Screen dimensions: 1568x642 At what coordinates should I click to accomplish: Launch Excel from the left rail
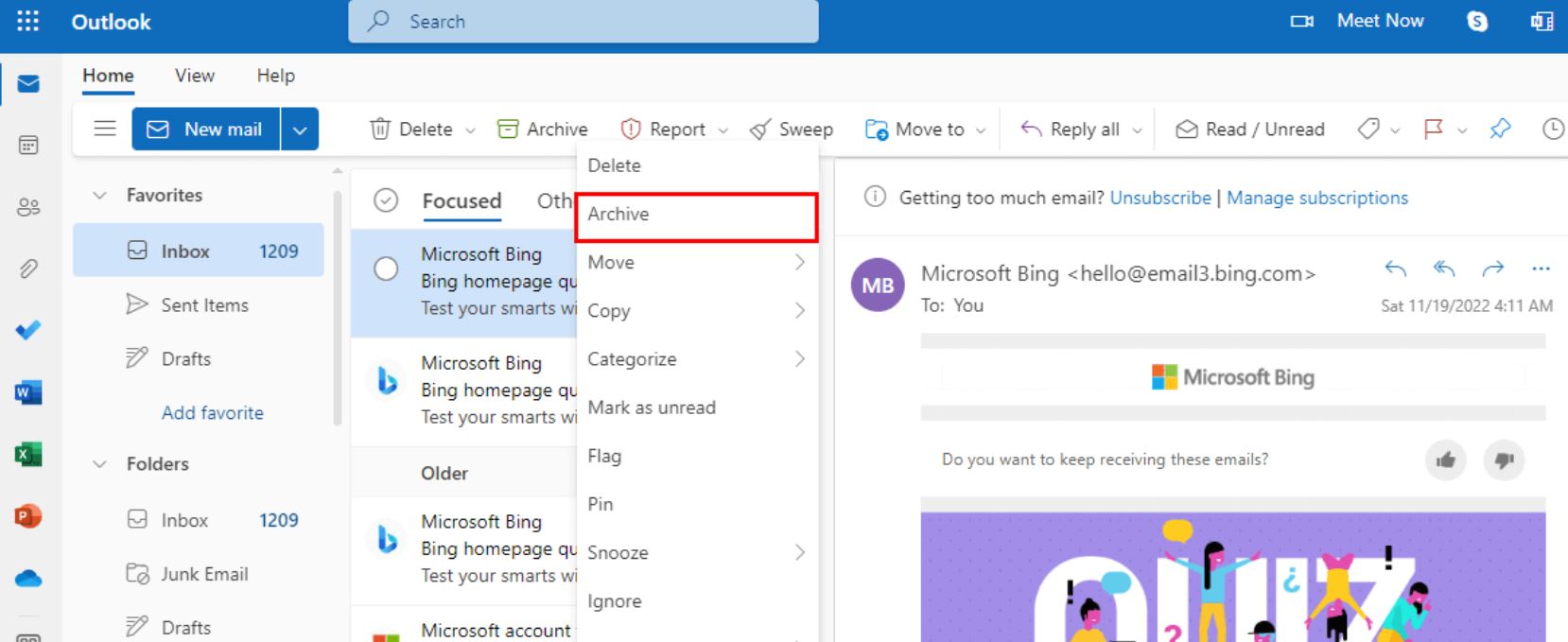point(28,455)
